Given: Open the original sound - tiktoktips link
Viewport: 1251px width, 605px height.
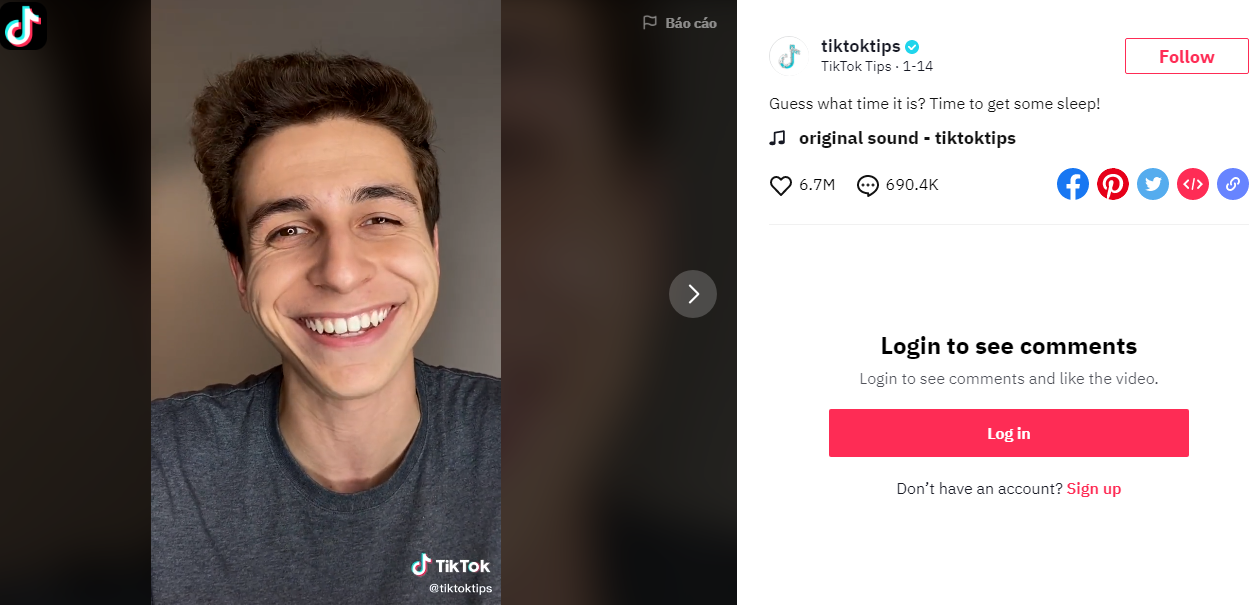Looking at the screenshot, I should click(907, 138).
